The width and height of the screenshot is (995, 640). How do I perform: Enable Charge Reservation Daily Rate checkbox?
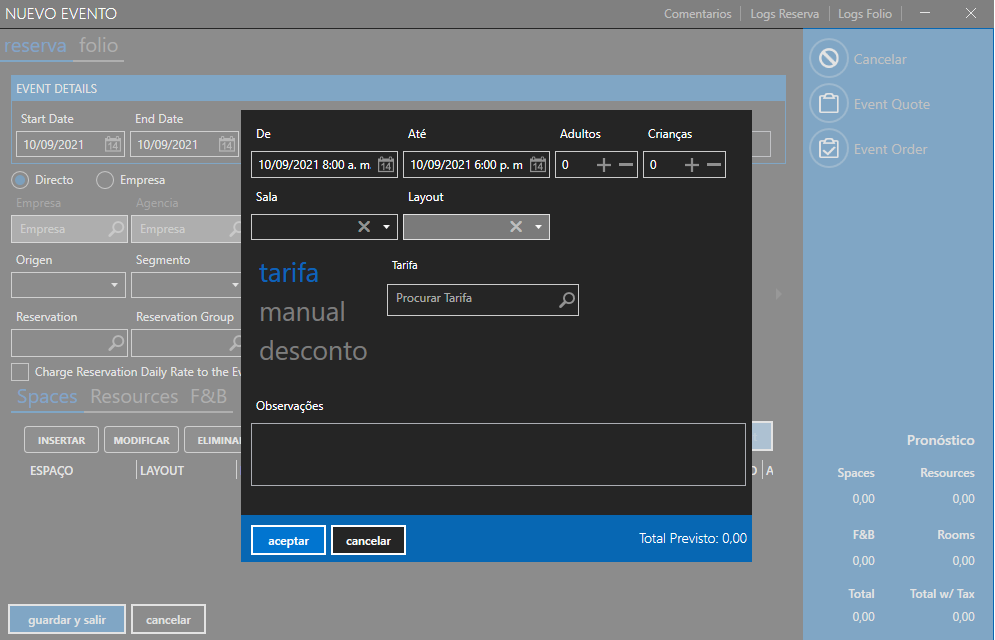(x=20, y=372)
